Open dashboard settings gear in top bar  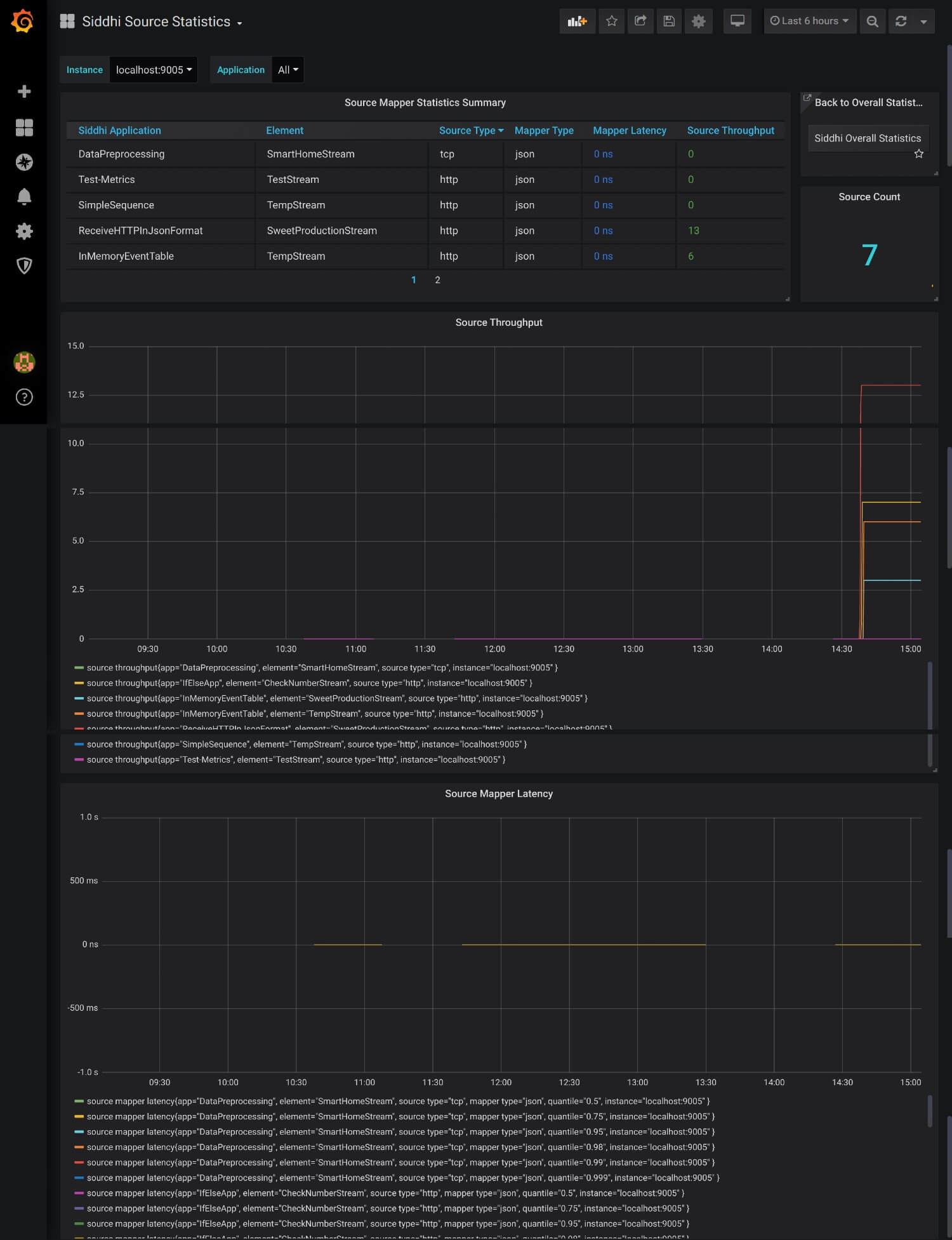[698, 21]
